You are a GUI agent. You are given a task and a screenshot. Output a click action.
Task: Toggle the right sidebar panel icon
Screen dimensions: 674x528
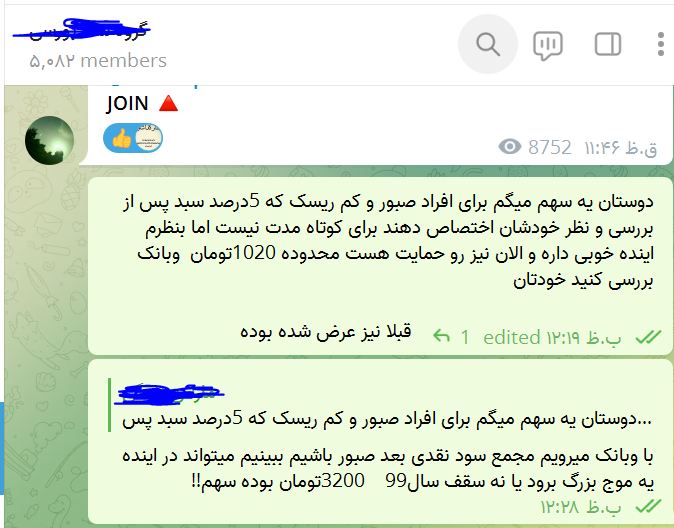(608, 44)
